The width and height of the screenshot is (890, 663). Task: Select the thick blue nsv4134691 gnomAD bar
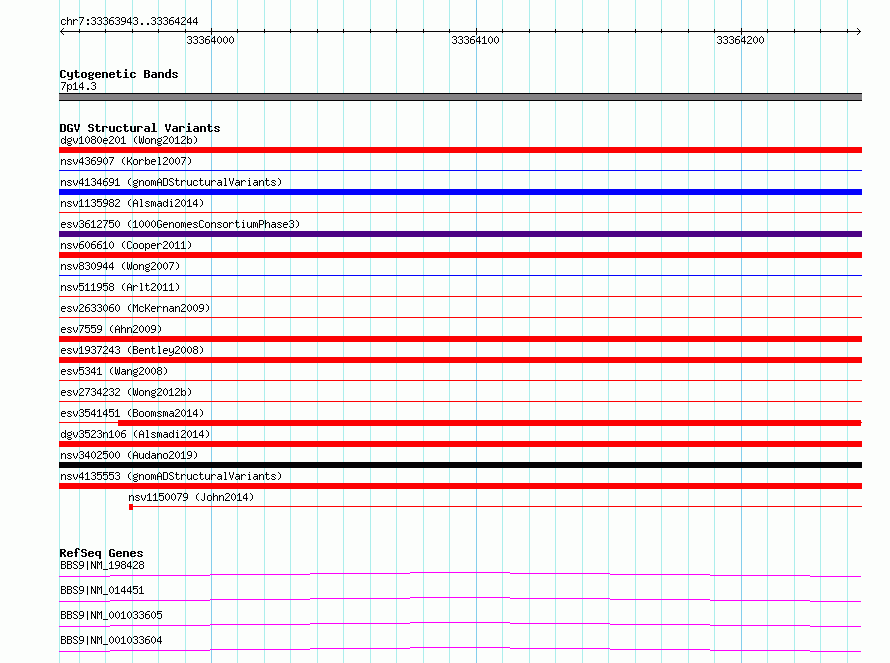point(460,192)
